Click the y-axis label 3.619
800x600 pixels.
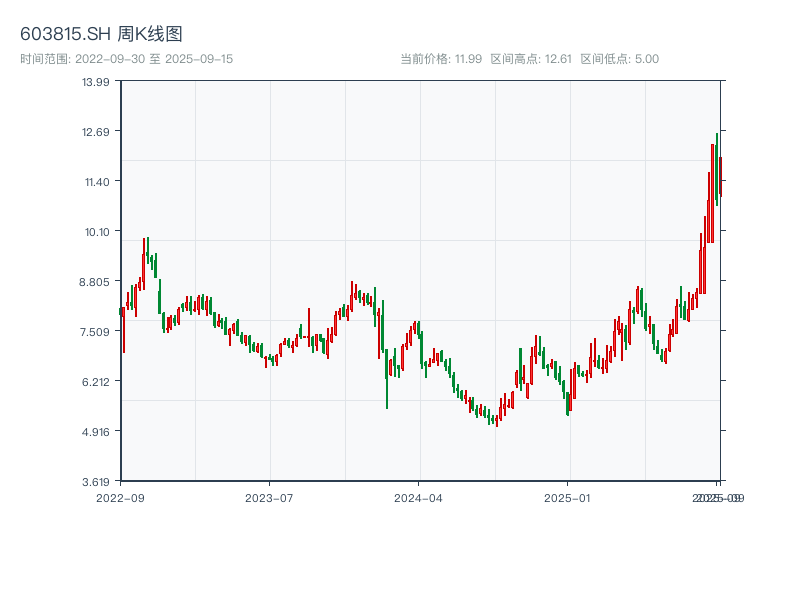(95, 482)
